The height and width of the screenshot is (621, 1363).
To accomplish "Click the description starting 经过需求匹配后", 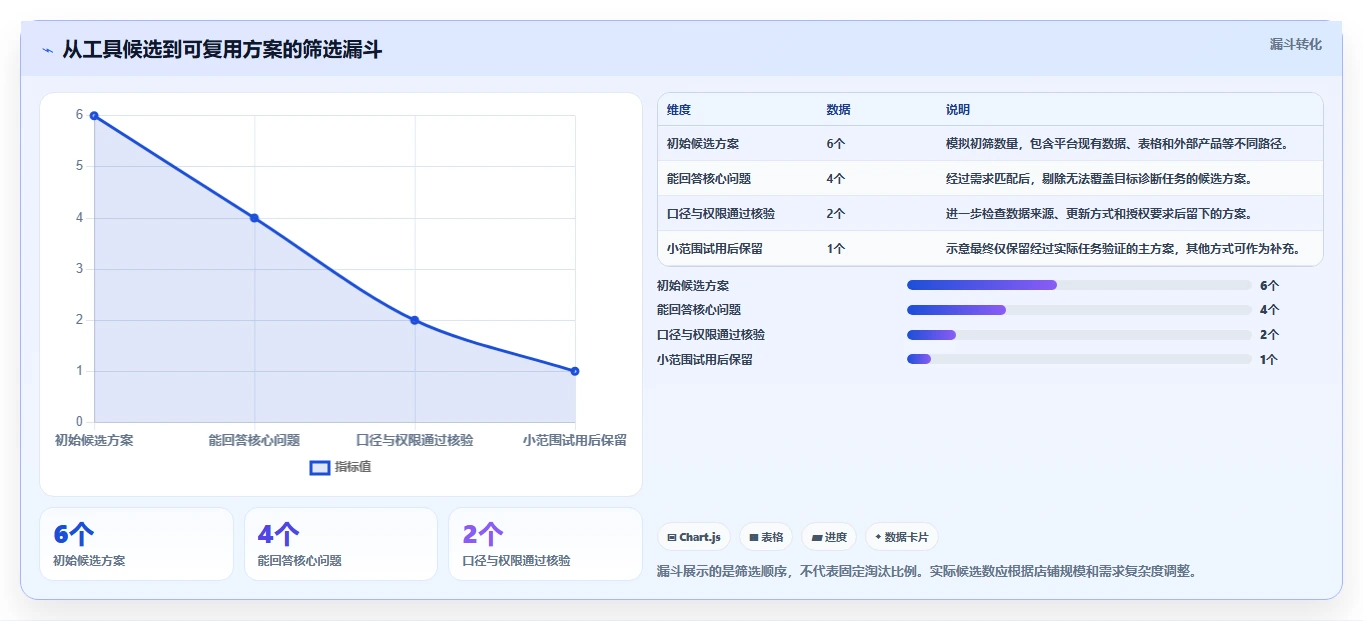I will coord(1099,179).
